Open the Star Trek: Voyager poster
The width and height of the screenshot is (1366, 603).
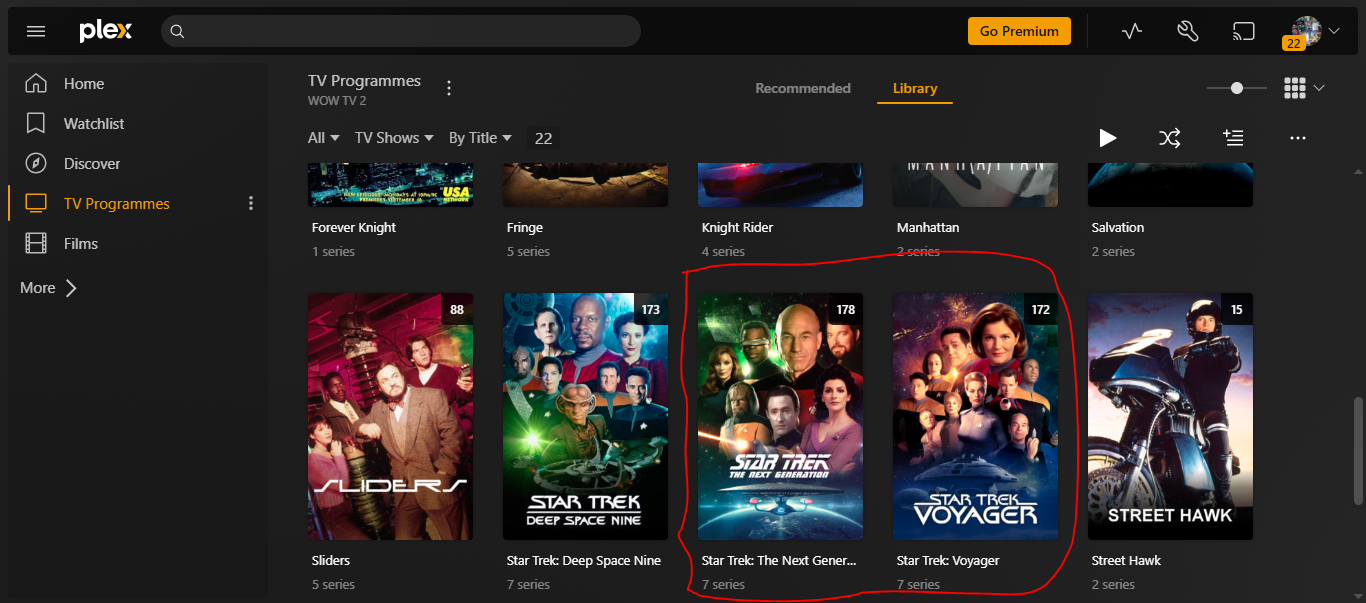975,416
